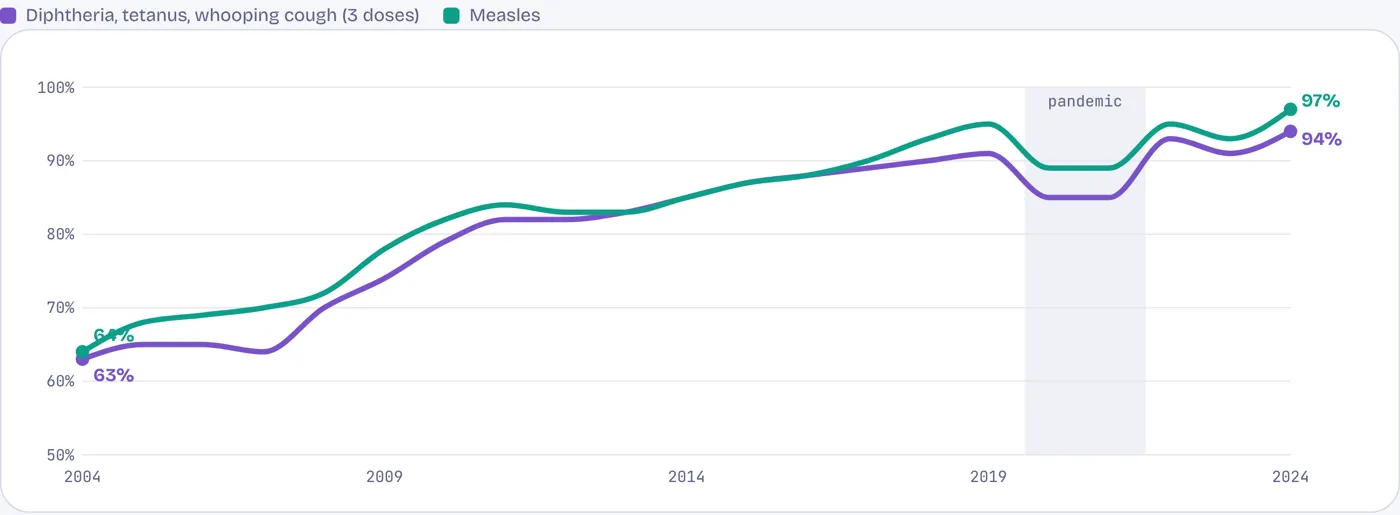Image resolution: width=1400 pixels, height=515 pixels.
Task: Click the 64% starting value label
Action: pos(113,335)
